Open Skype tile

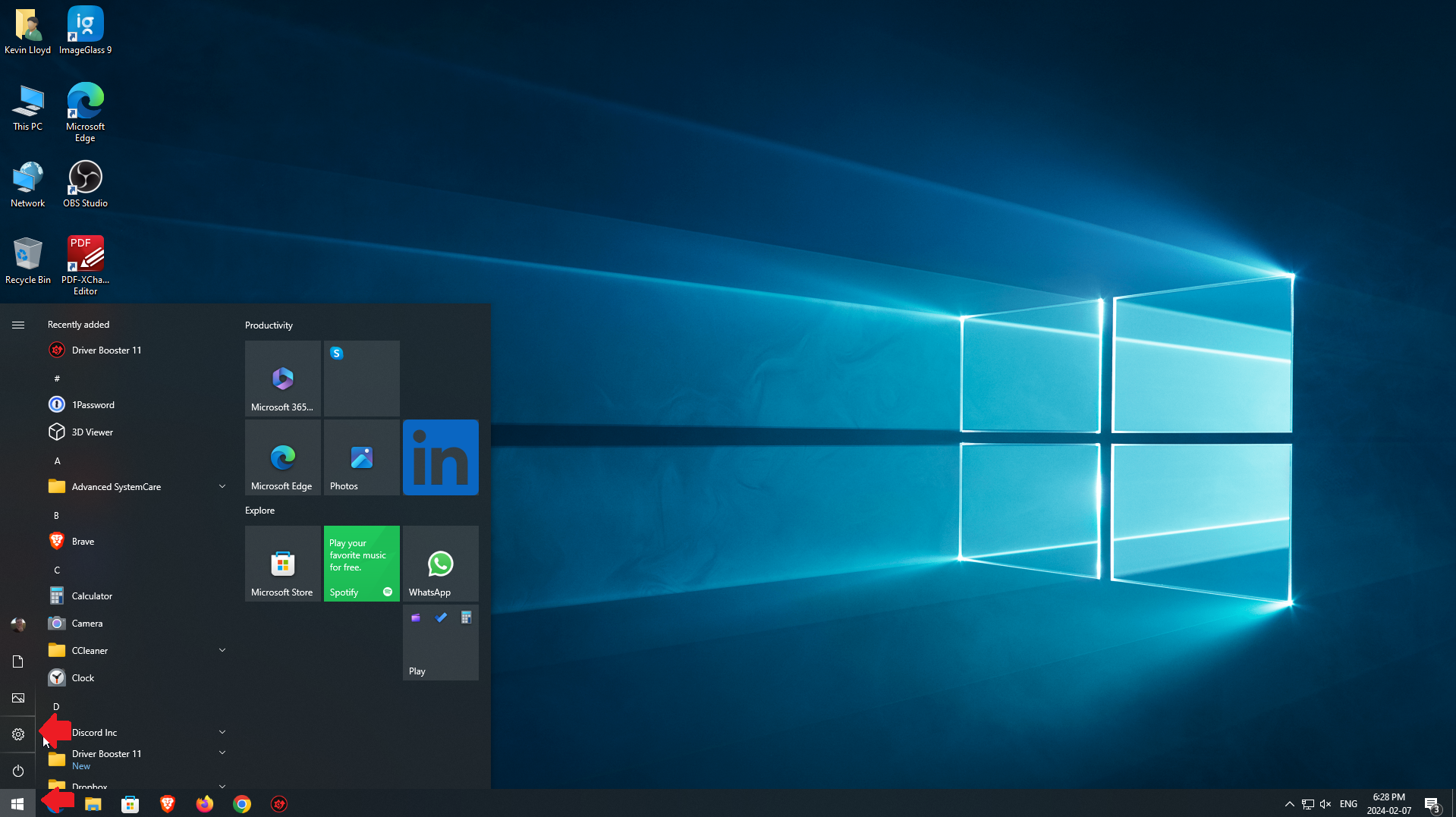pyautogui.click(x=362, y=379)
